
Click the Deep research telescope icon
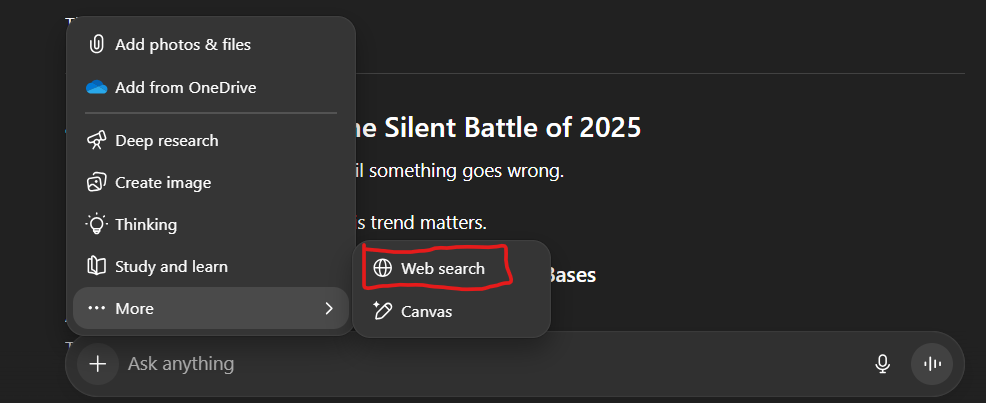pos(97,140)
